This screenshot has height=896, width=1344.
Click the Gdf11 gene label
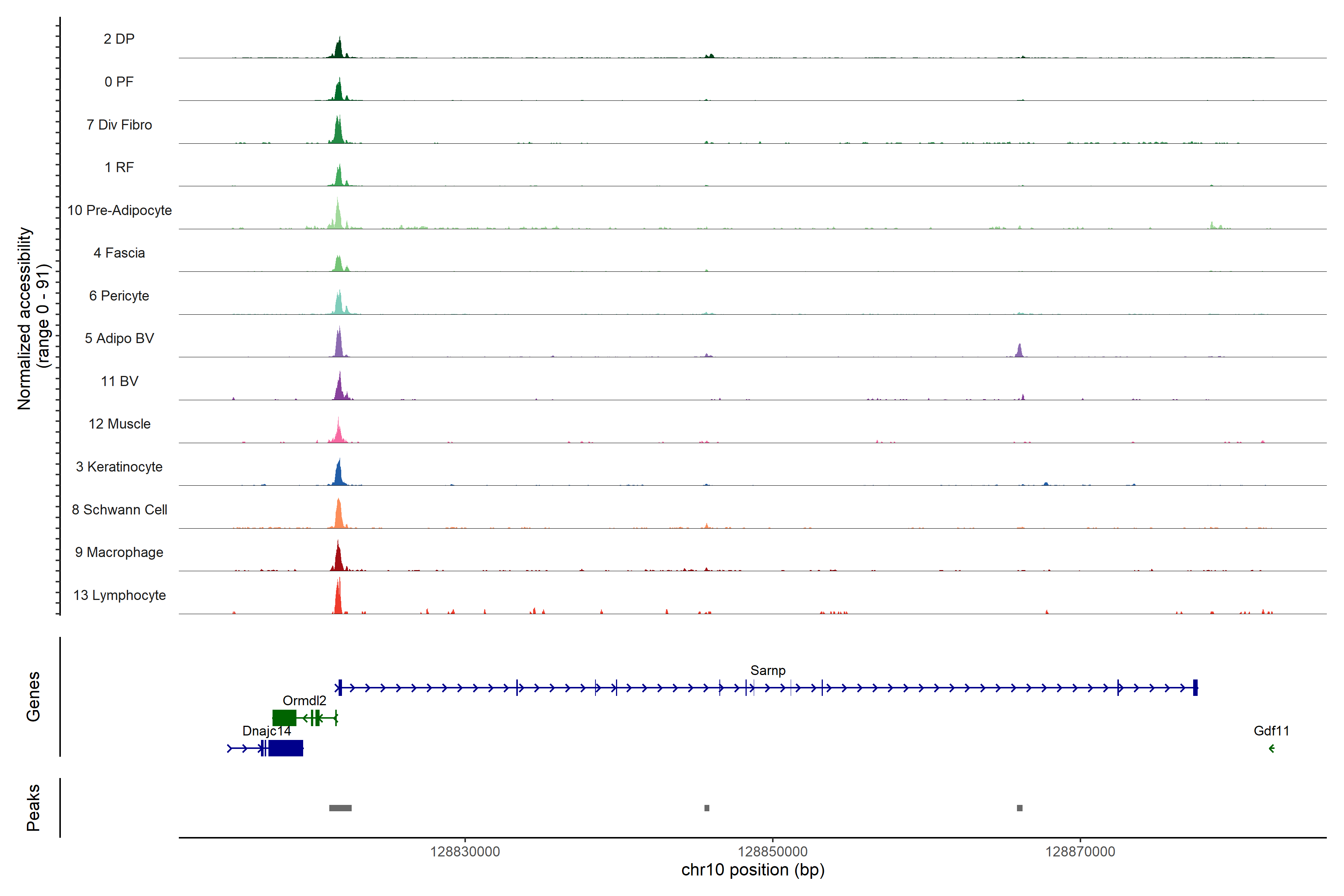pyautogui.click(x=1271, y=731)
